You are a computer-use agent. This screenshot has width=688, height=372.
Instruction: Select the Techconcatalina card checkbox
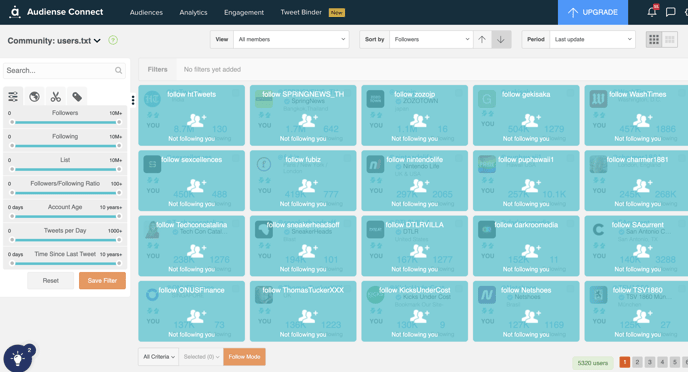point(236,223)
